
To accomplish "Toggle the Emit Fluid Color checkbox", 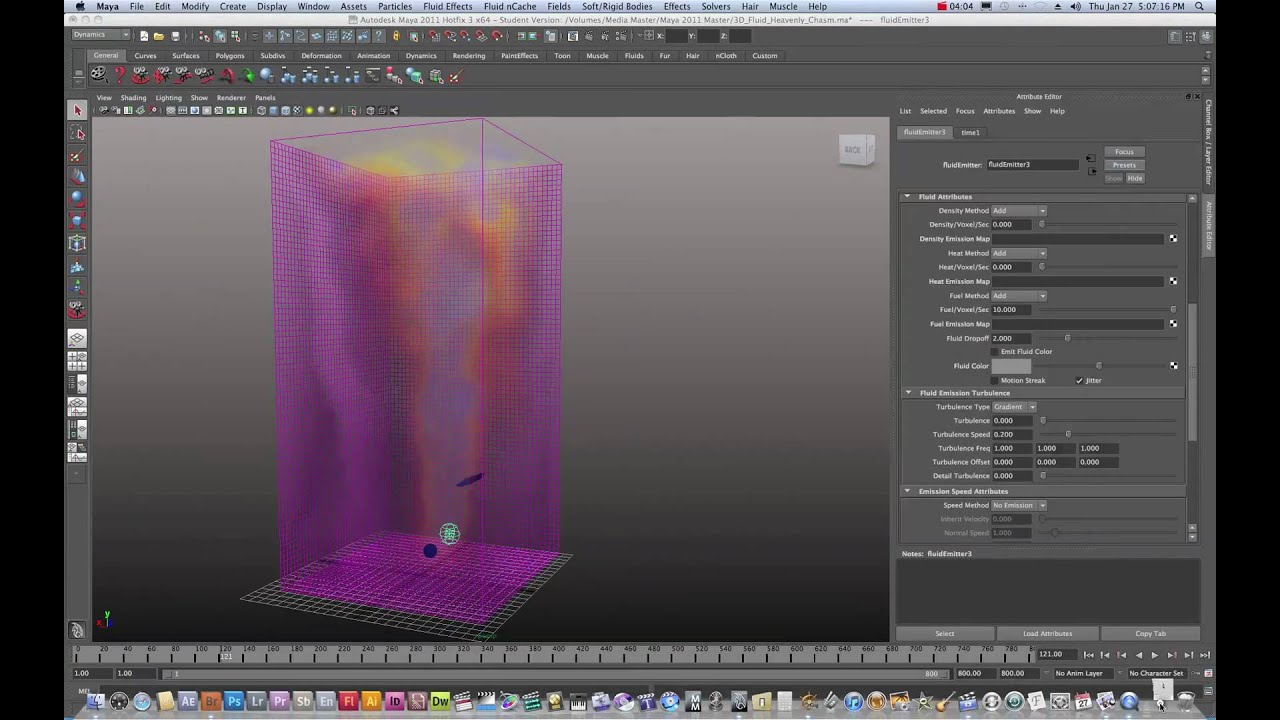I will point(995,352).
